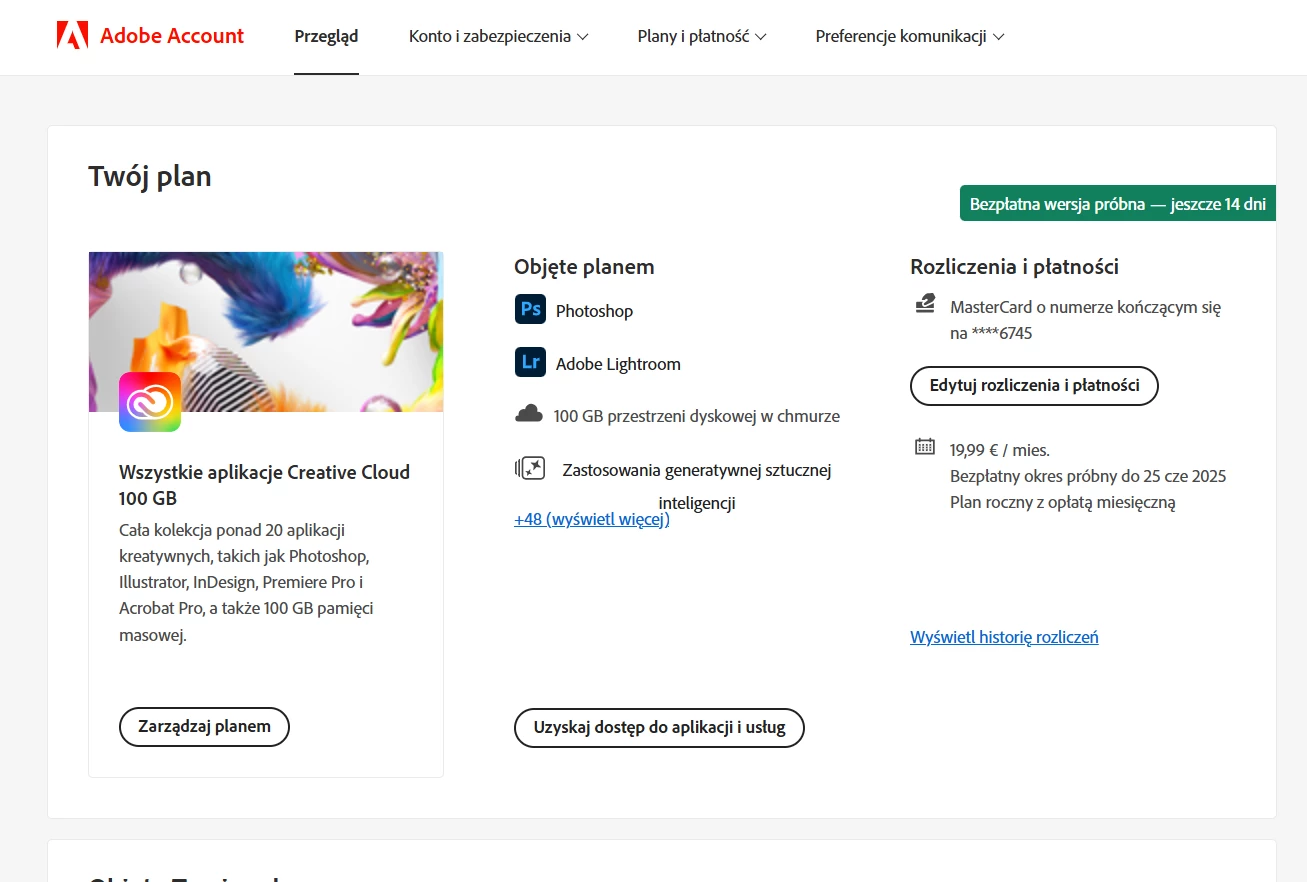1307x882 pixels.
Task: Click the Adobe Lightroom Lr icon
Action: (530, 362)
